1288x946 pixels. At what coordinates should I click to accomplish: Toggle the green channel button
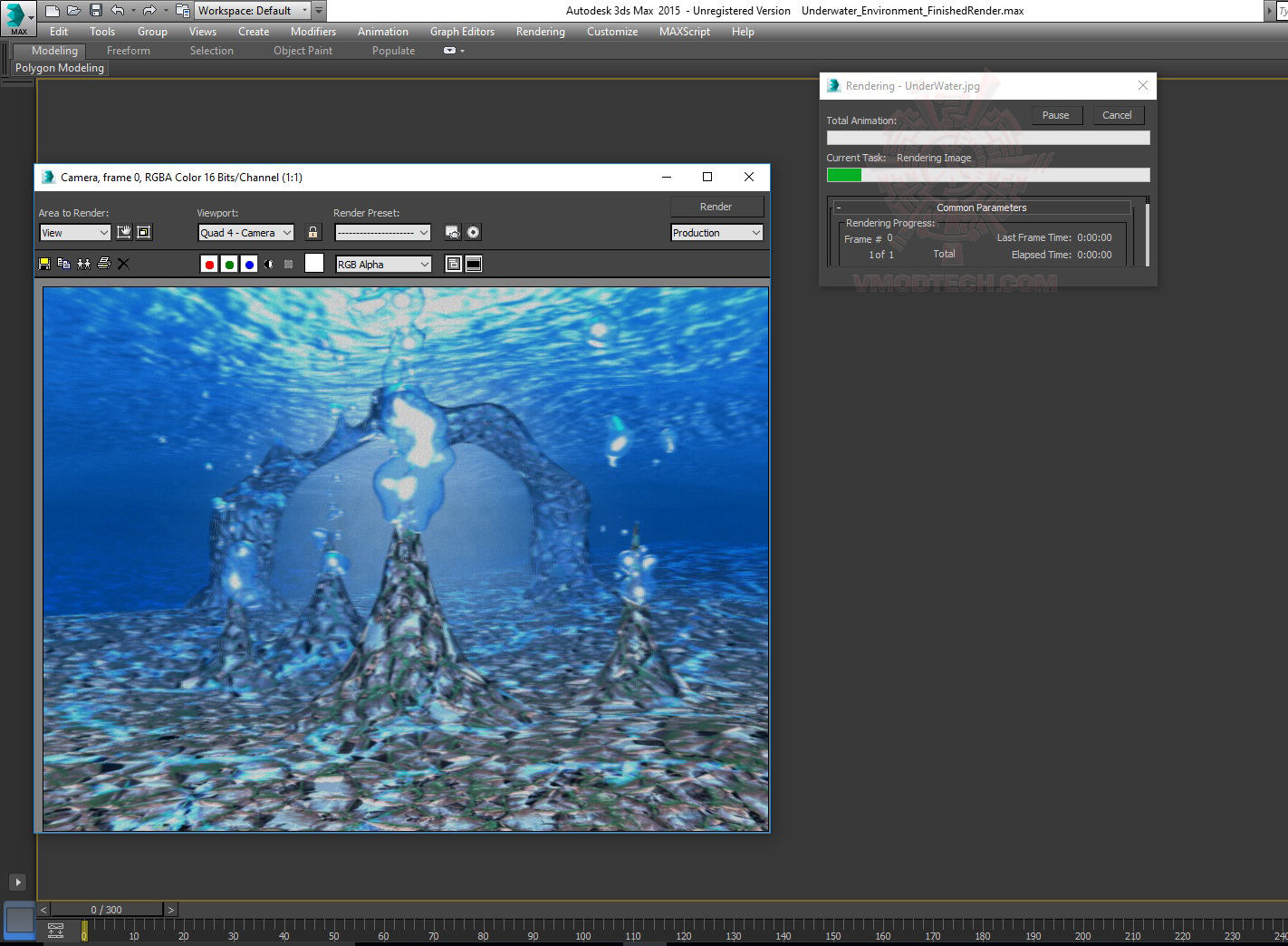229,265
